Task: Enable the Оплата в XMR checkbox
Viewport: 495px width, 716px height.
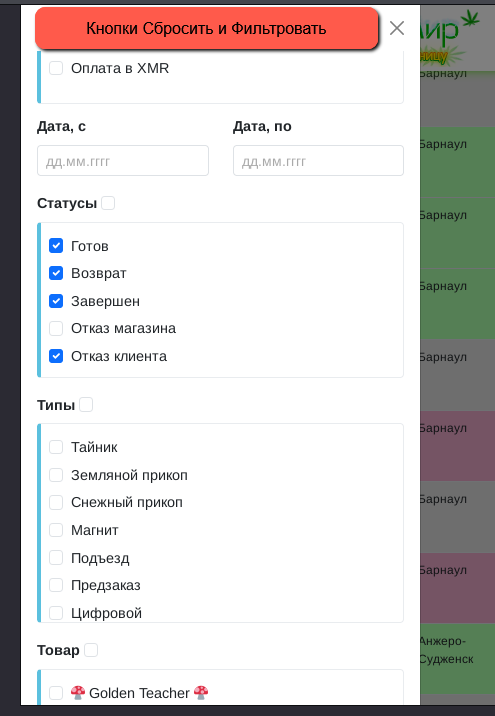Action: [x=56, y=68]
